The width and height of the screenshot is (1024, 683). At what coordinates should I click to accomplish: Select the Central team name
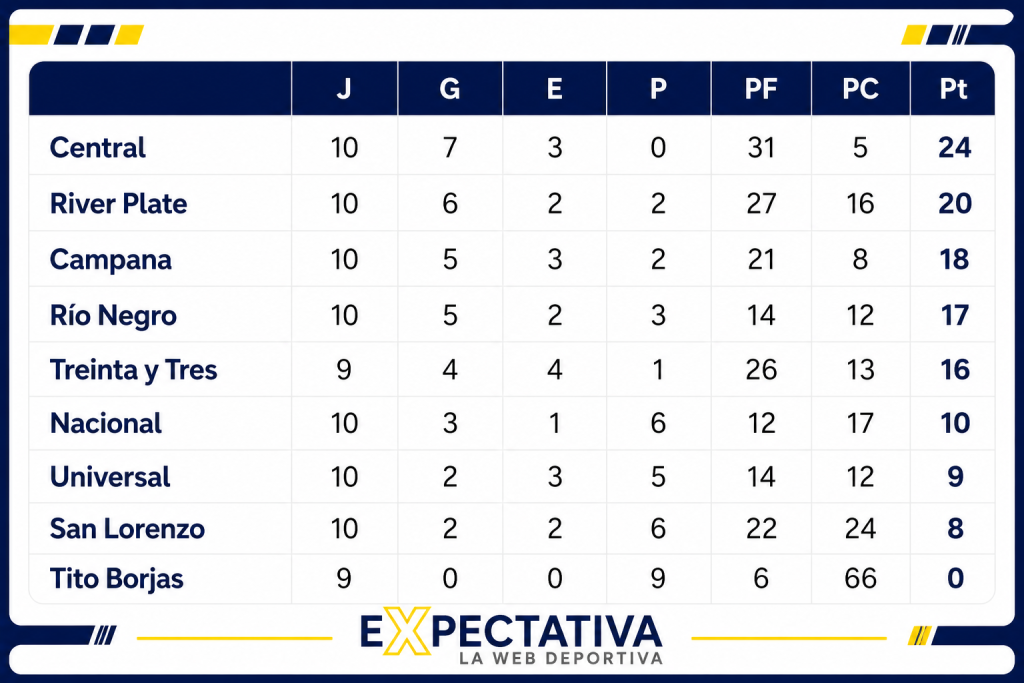[98, 148]
